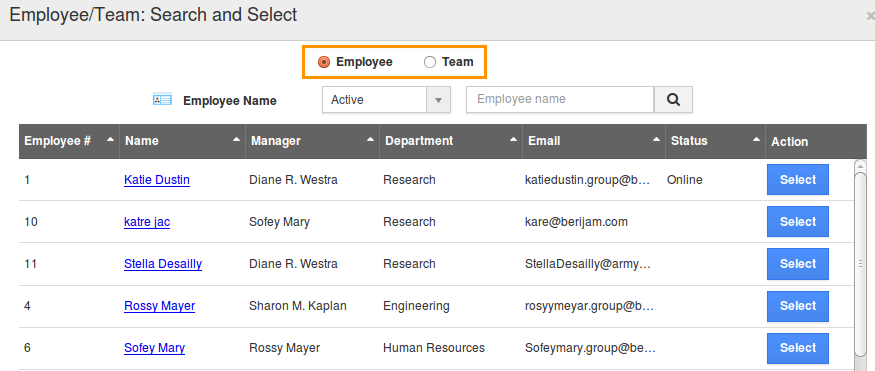Click the Email column header label

tap(544, 141)
